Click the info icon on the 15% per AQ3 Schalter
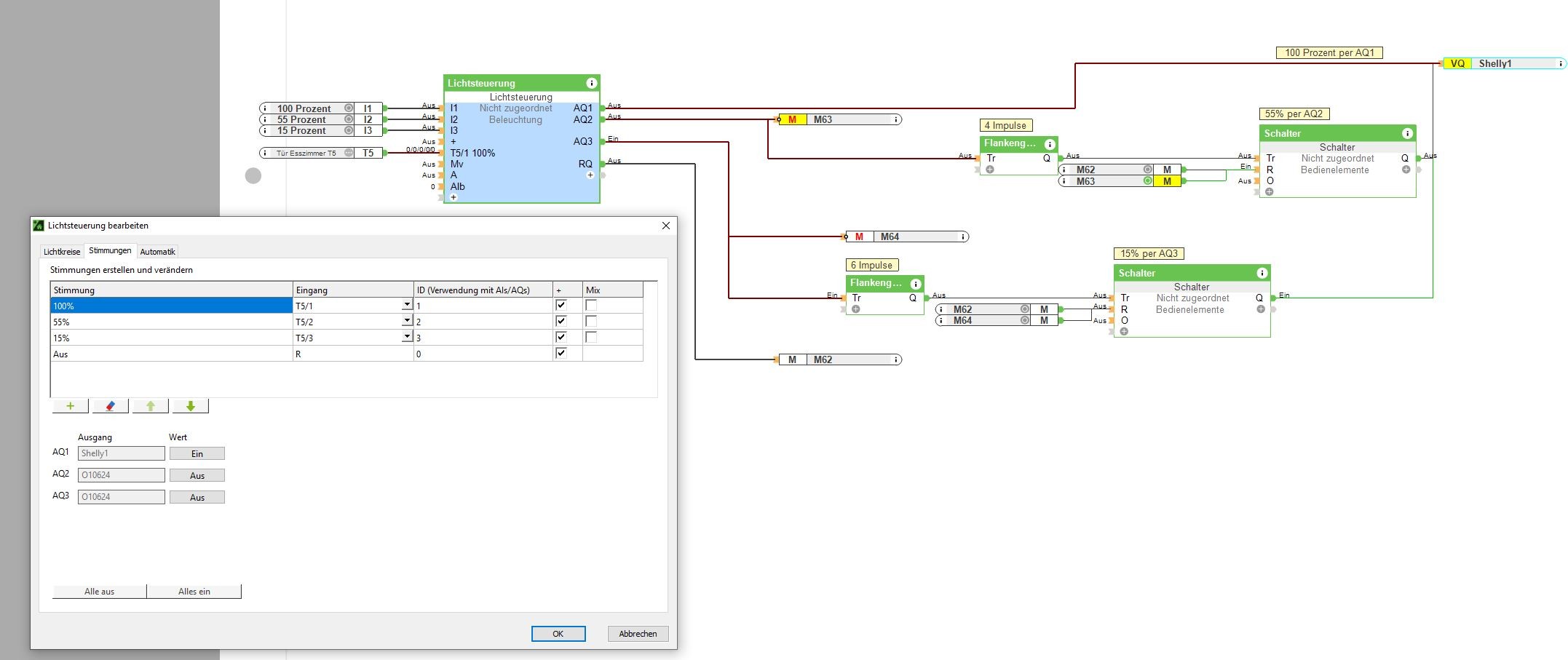 [x=1262, y=273]
